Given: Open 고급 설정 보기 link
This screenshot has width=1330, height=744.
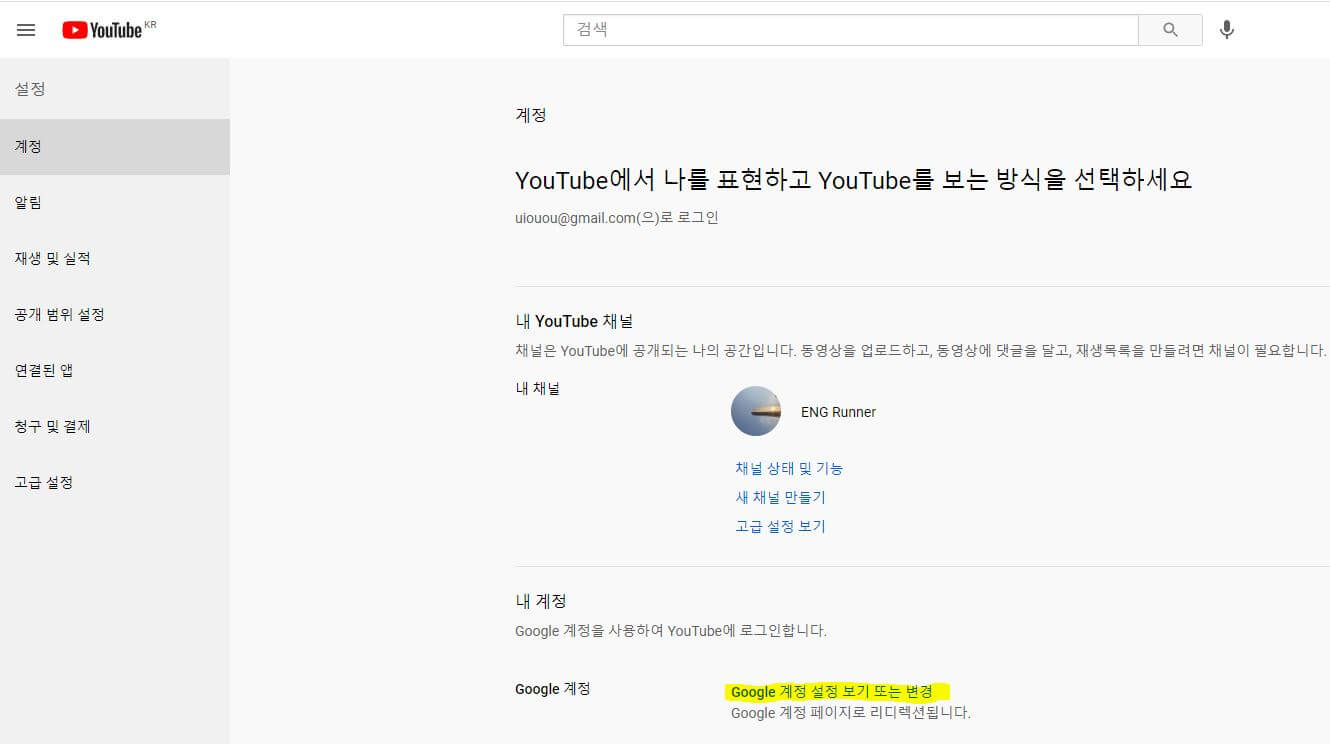Looking at the screenshot, I should [x=779, y=526].
